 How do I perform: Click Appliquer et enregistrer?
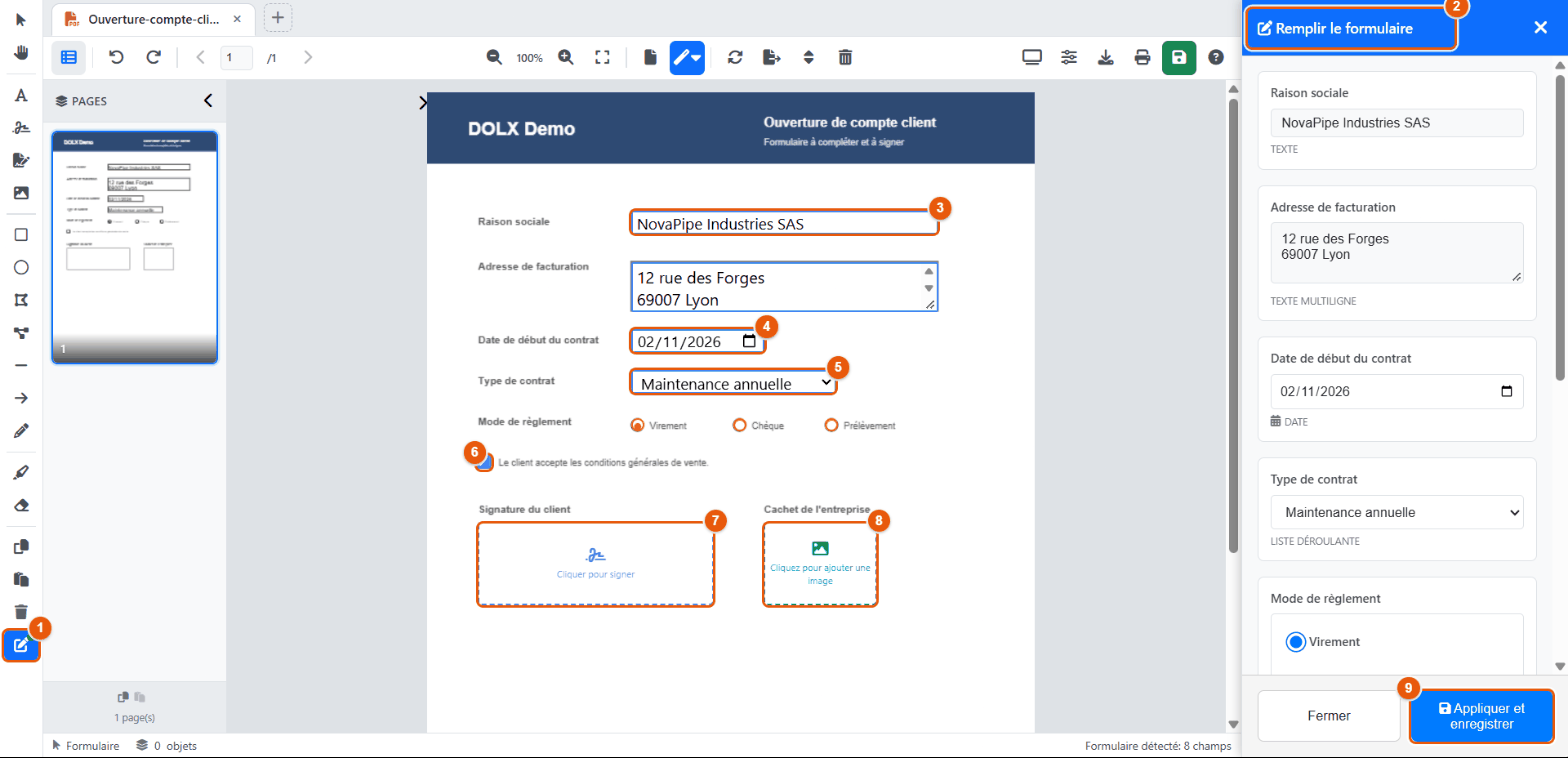1481,716
